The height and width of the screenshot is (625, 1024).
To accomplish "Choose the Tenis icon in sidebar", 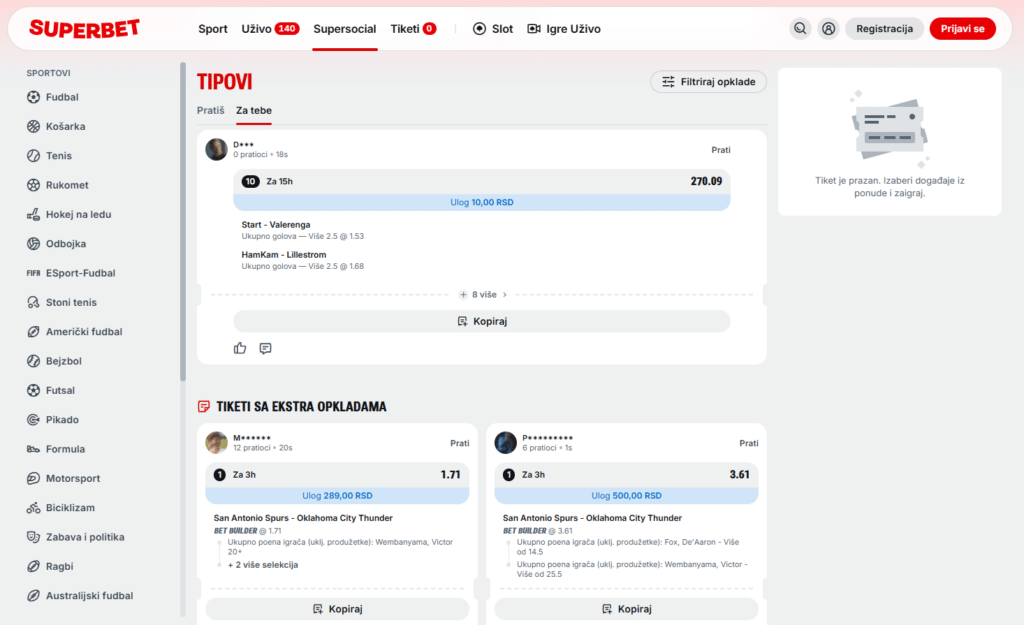I will pos(33,156).
